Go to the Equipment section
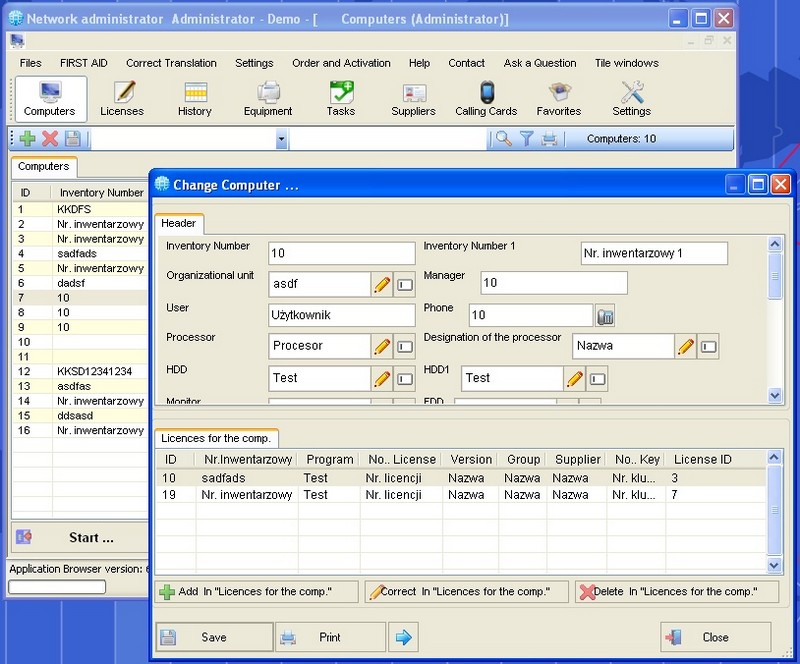Viewport: 800px width, 664px height. coord(268,99)
